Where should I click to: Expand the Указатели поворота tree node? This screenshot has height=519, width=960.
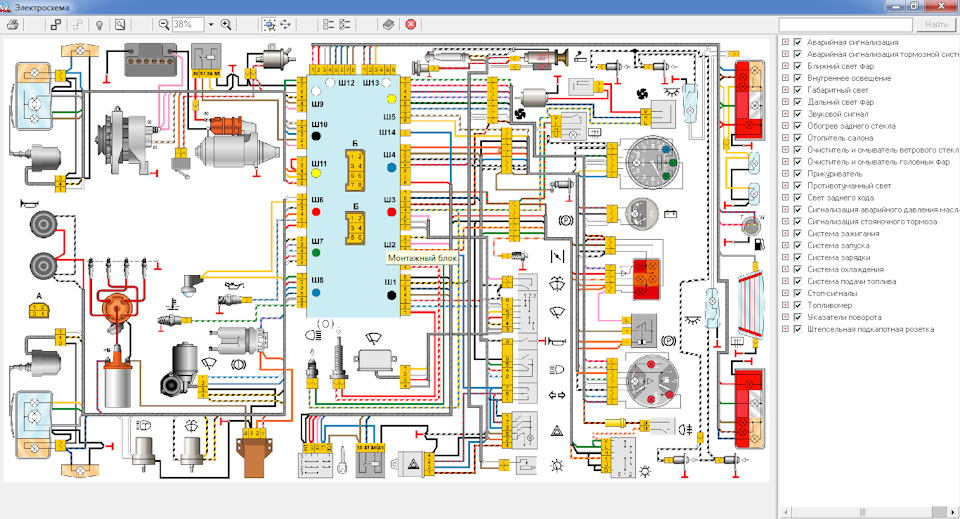(786, 317)
